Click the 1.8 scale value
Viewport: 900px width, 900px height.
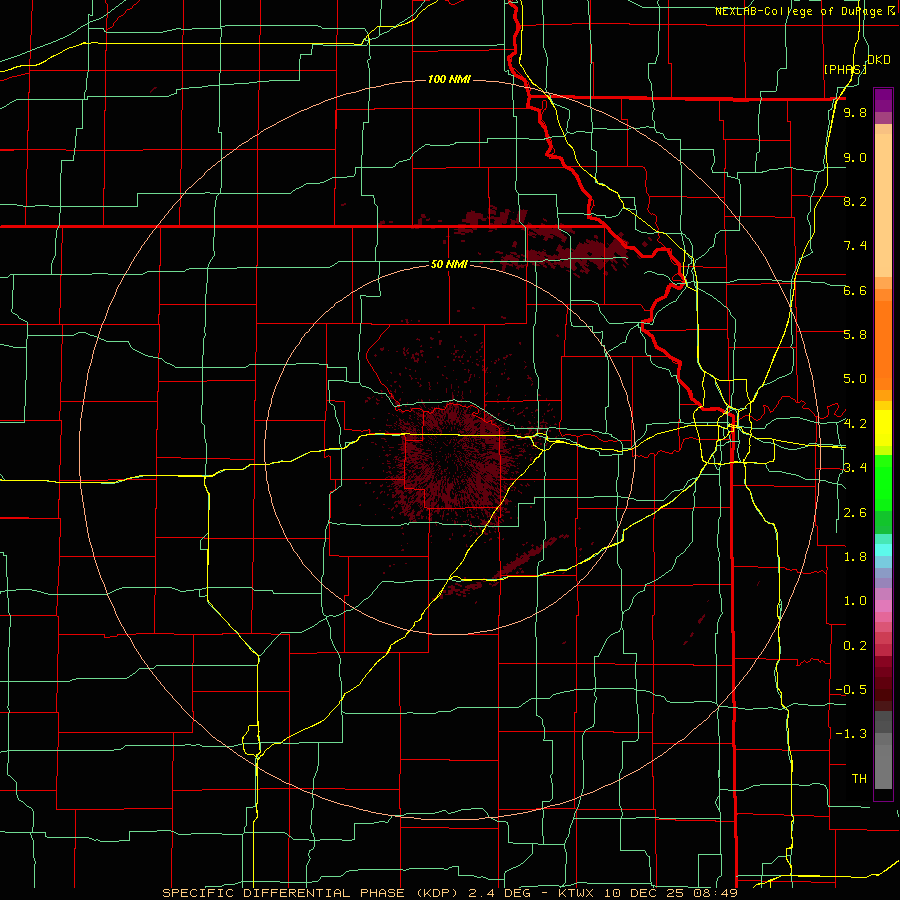[855, 557]
